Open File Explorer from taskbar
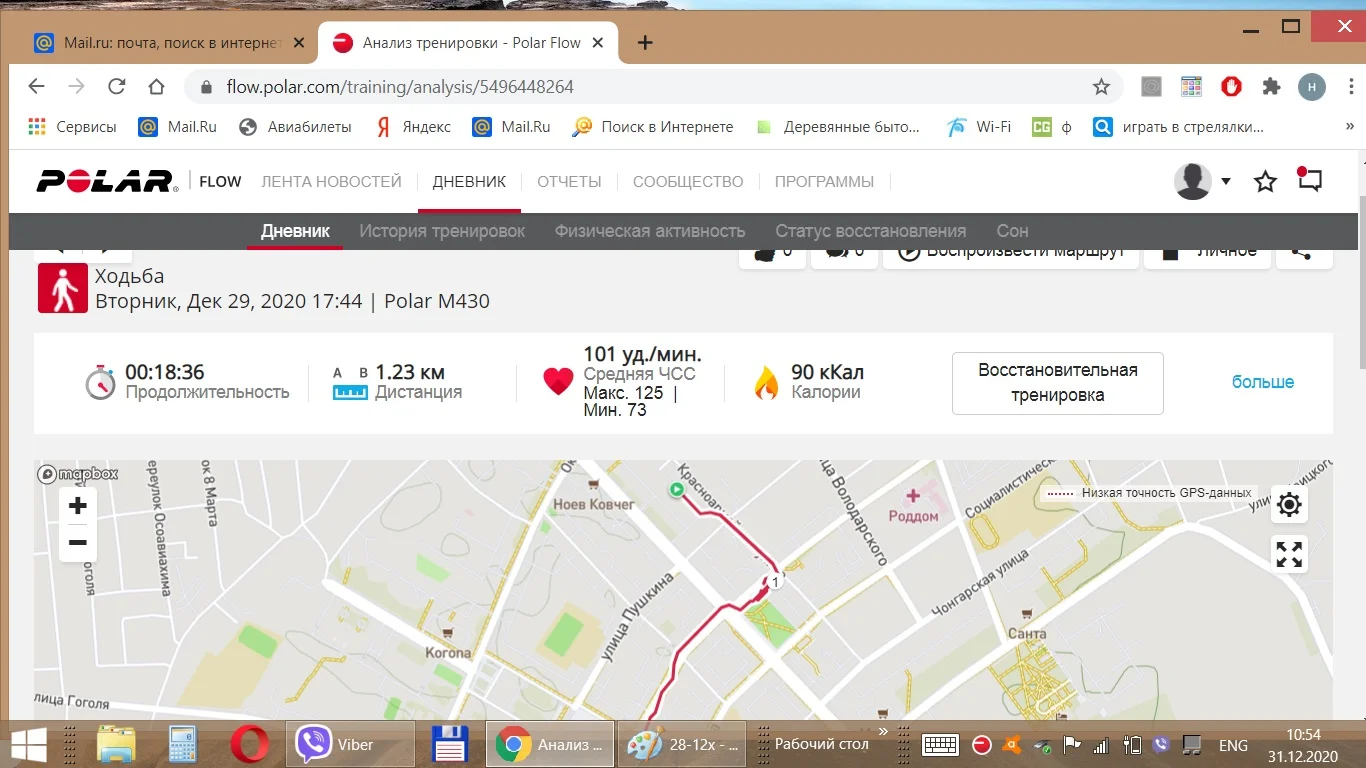 click(115, 745)
